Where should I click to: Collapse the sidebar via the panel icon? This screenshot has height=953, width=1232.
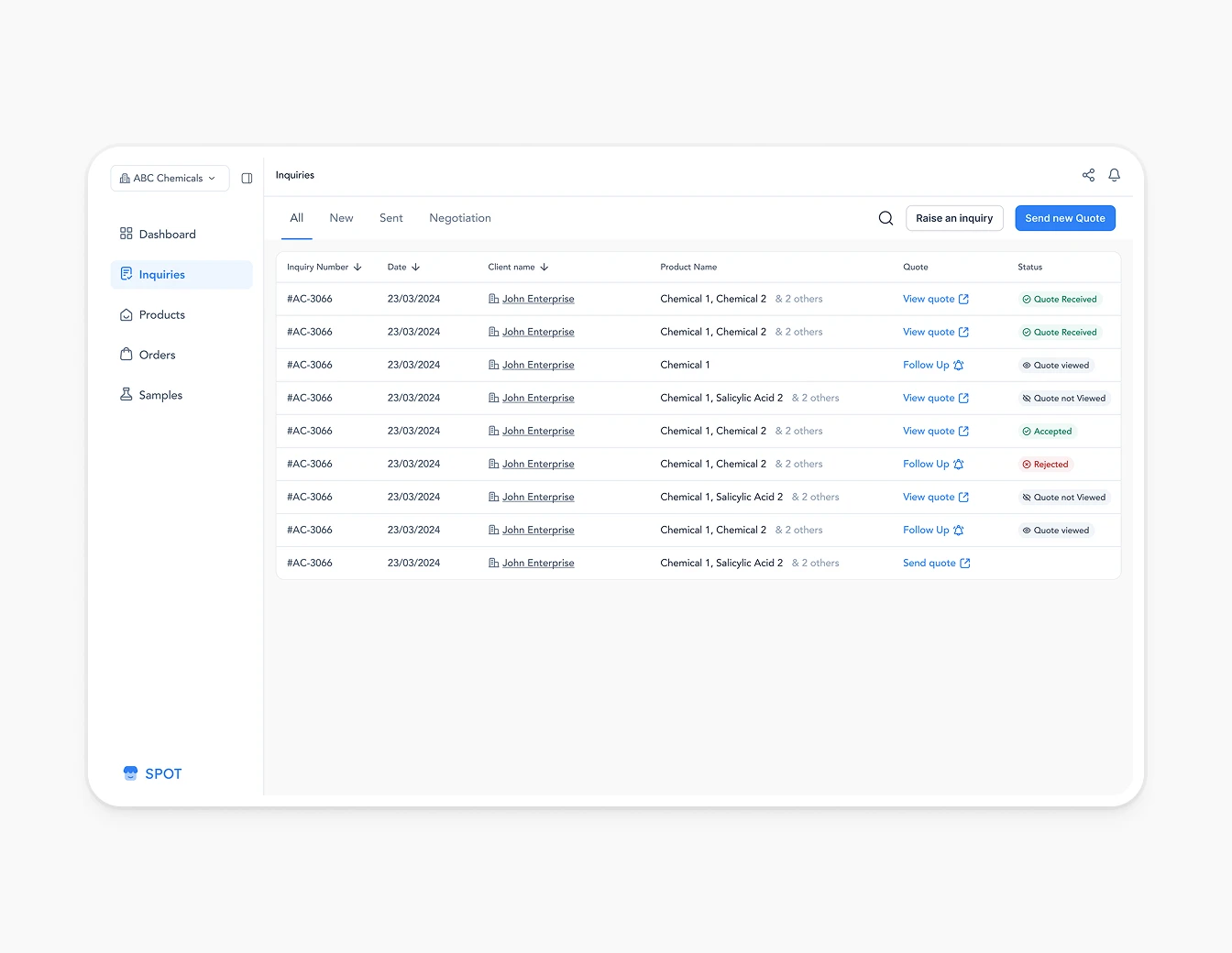click(x=246, y=178)
